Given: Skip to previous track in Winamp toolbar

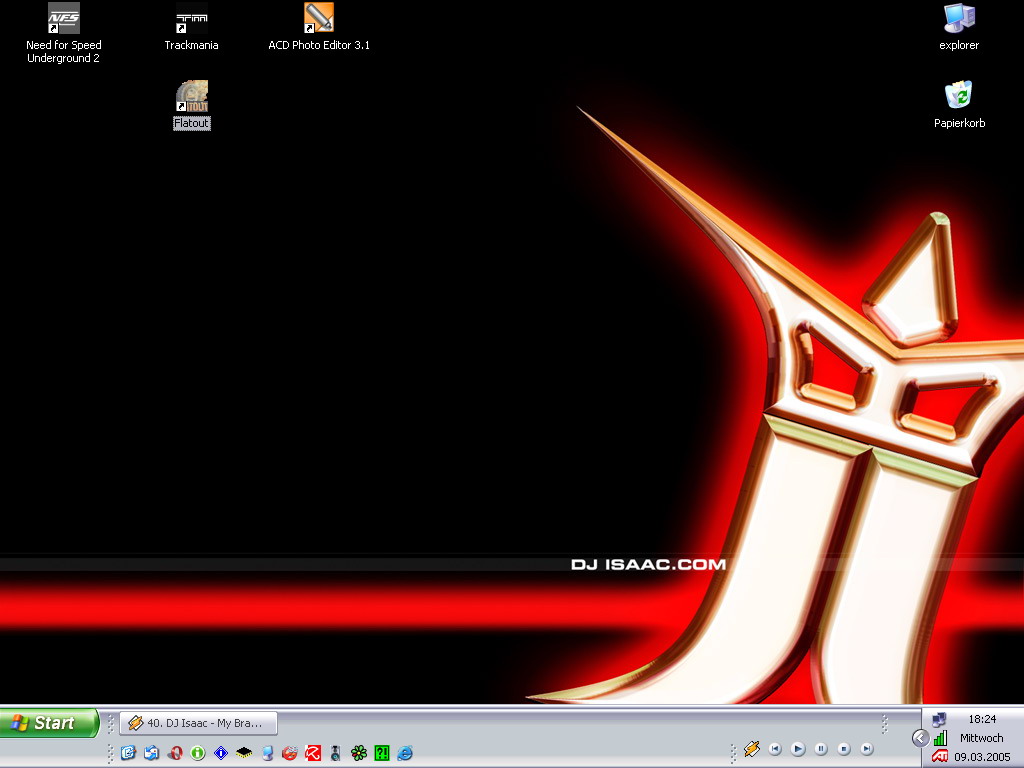Looking at the screenshot, I should (775, 749).
